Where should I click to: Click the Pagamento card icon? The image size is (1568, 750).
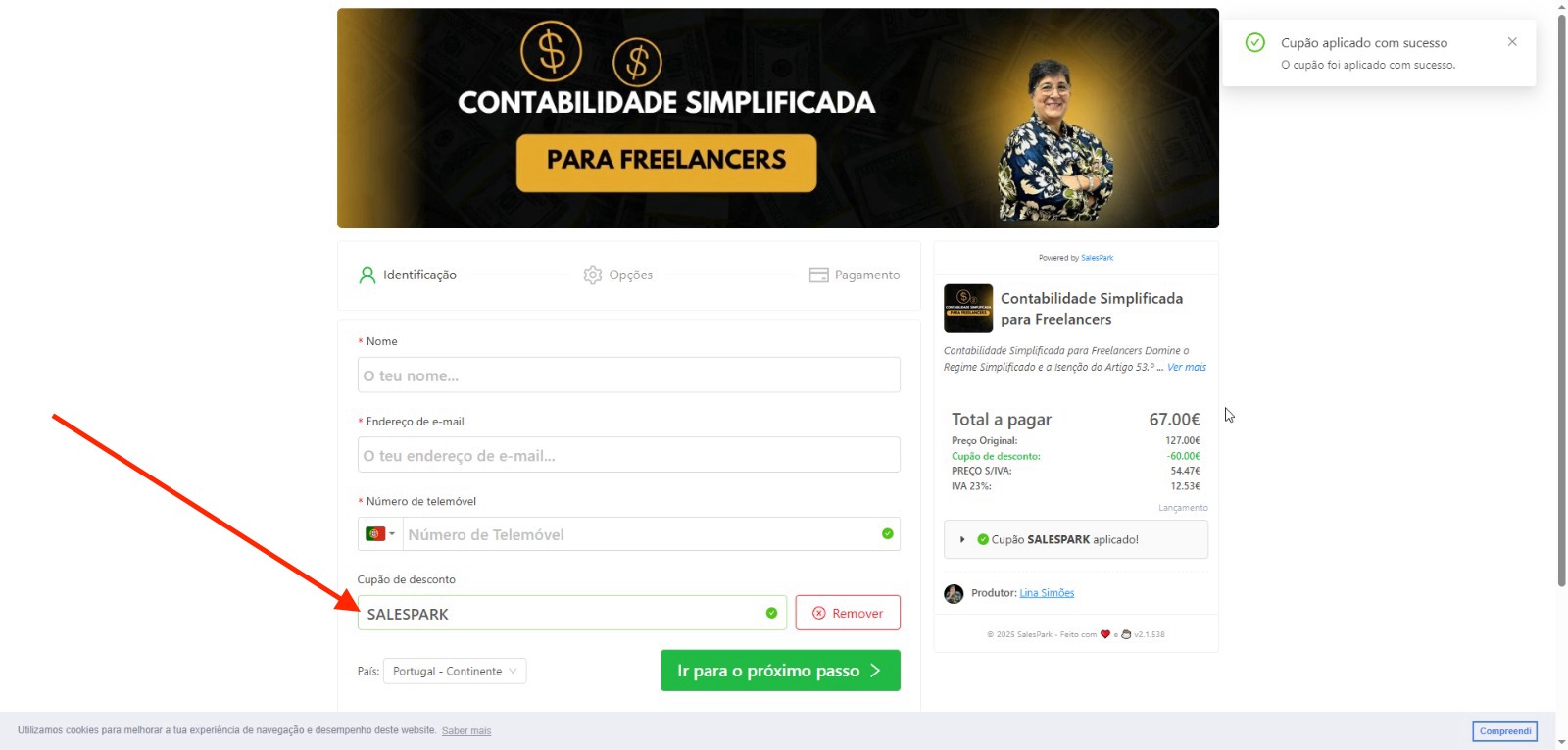pyautogui.click(x=819, y=275)
